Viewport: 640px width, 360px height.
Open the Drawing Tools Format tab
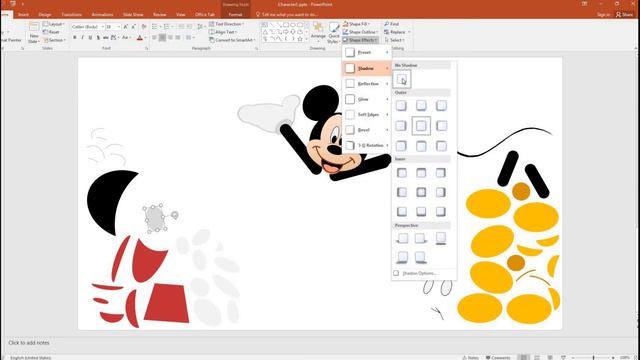click(x=235, y=14)
